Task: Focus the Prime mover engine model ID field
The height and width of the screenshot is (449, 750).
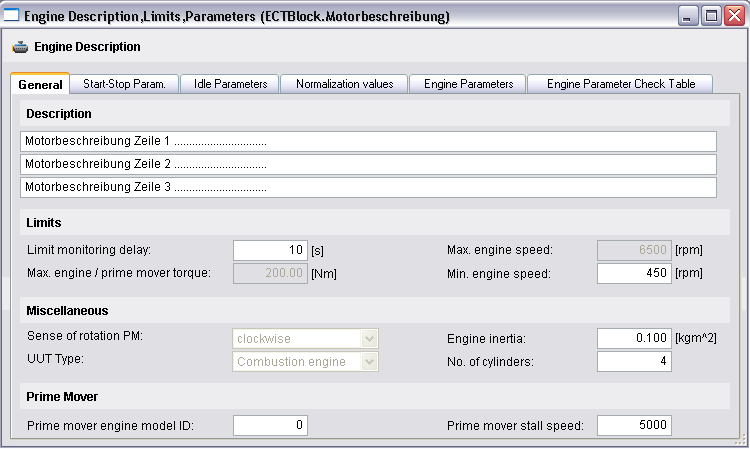Action: (270, 426)
